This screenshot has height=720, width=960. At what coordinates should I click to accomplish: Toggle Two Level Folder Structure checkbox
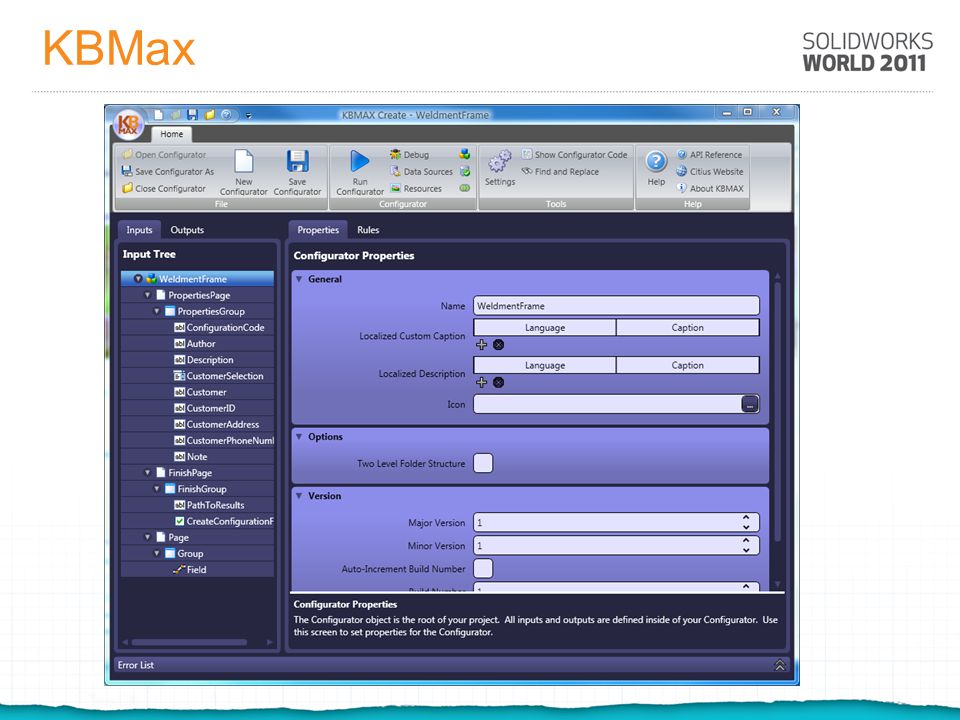point(483,463)
